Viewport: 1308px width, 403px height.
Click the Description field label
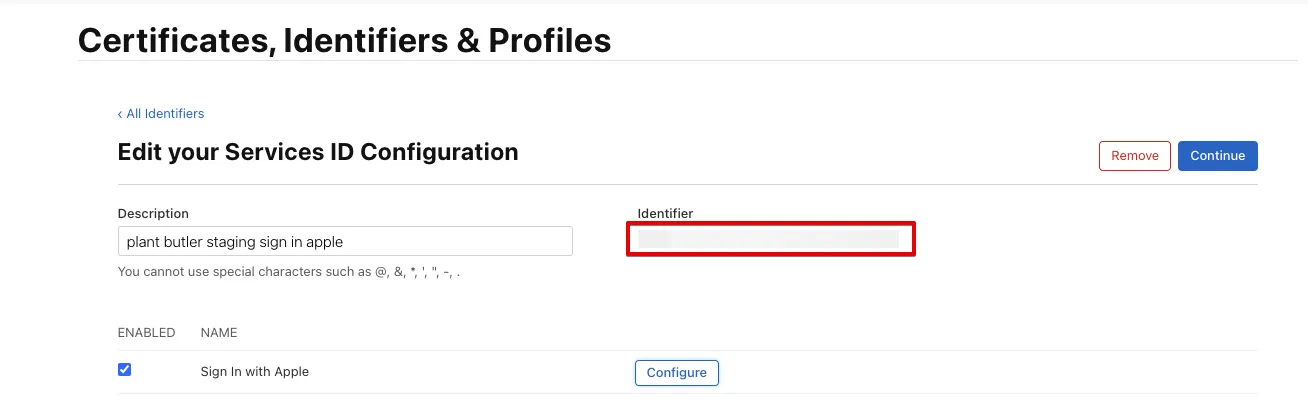(x=153, y=213)
